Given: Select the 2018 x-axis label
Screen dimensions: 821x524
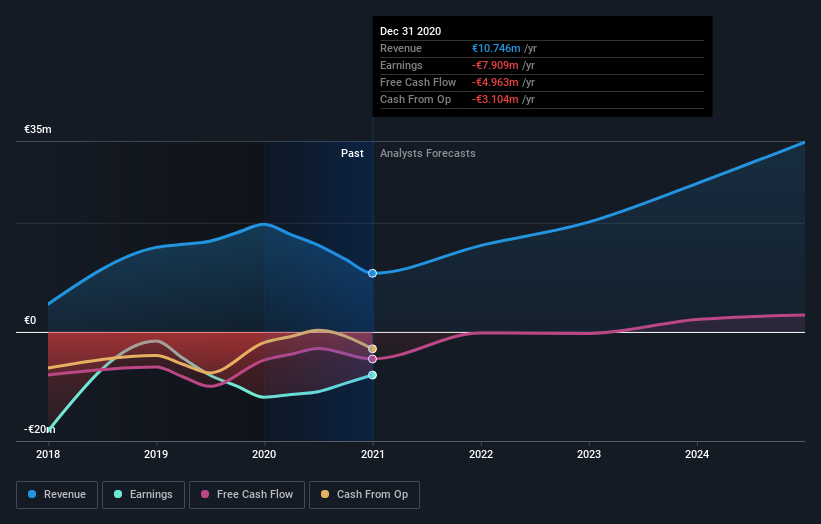Looking at the screenshot, I should click(48, 454).
